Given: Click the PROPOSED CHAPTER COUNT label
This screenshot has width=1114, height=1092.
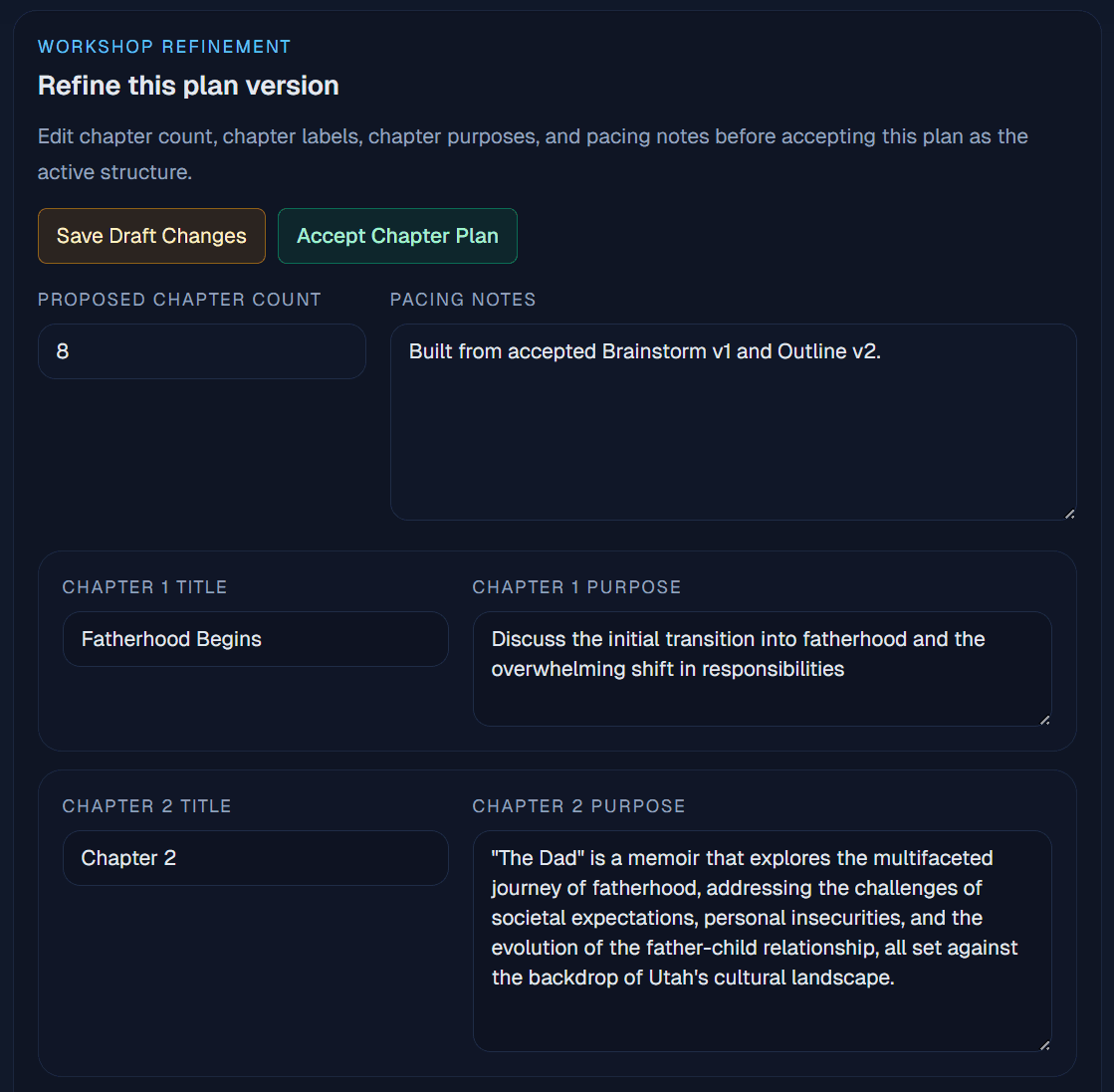Looking at the screenshot, I should [x=179, y=300].
